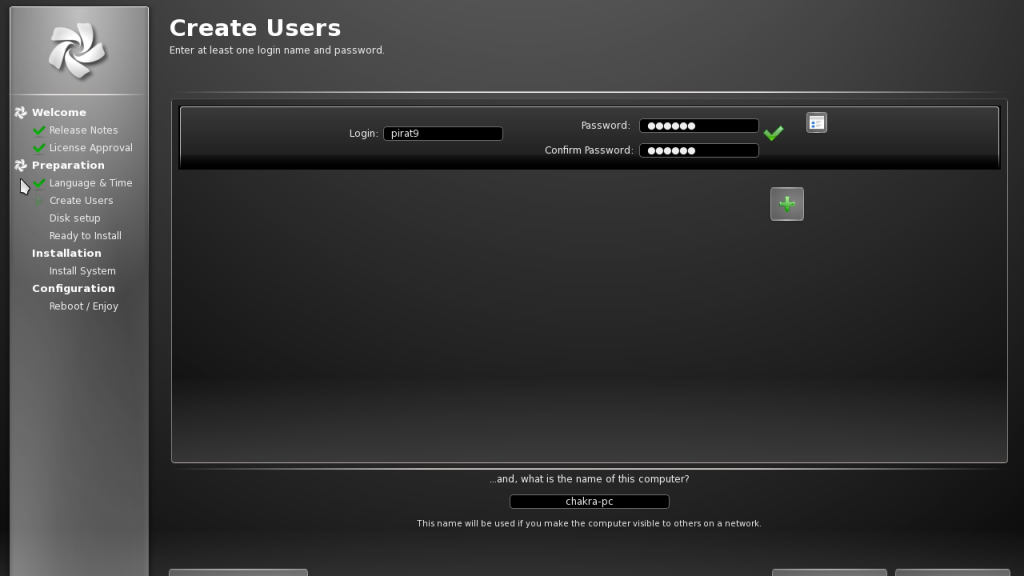This screenshot has height=576, width=1024.
Task: Edit the chakra-pc computer name field
Action: pos(589,502)
